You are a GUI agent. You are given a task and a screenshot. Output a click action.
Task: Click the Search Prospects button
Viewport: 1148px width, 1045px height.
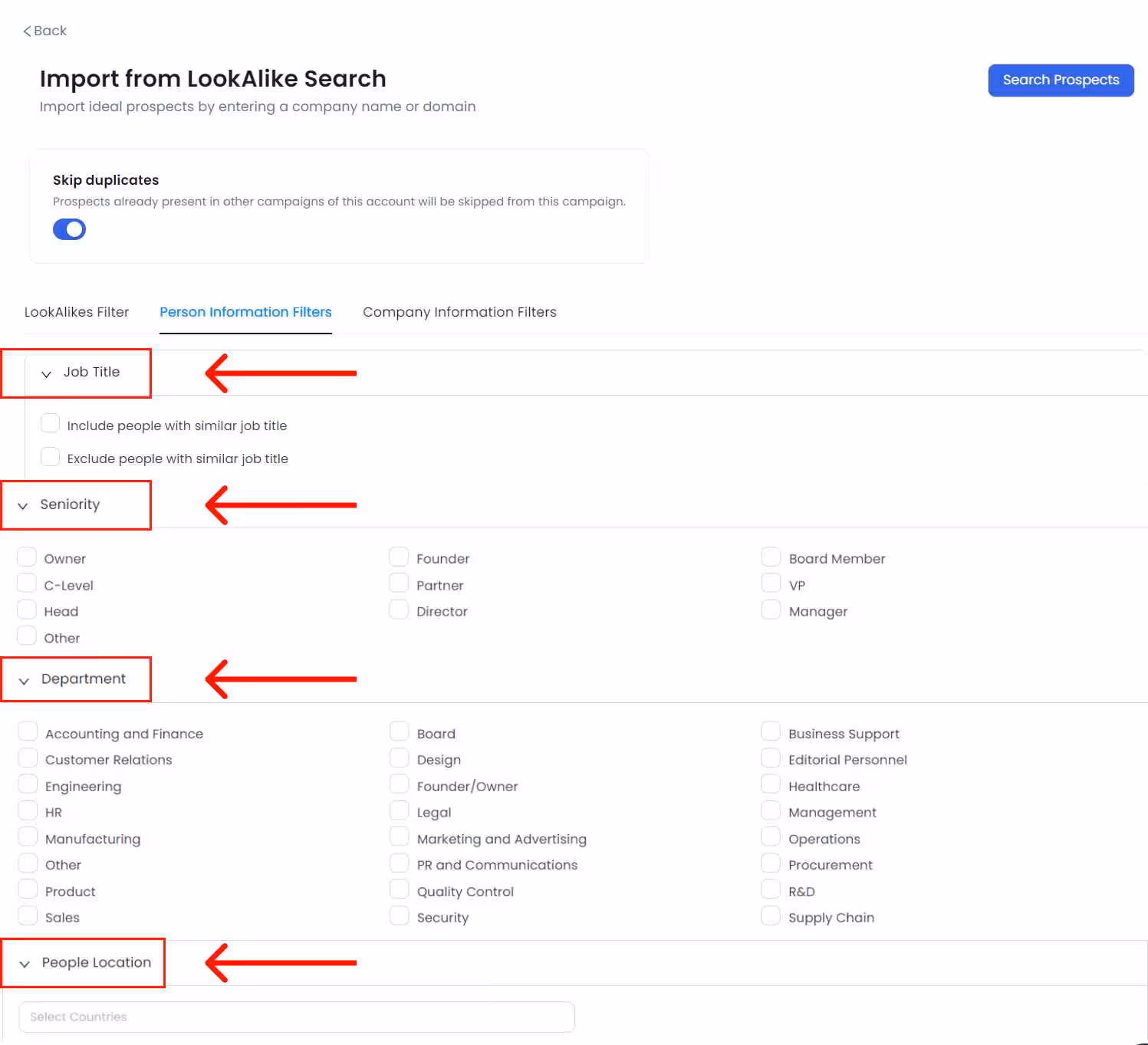(1061, 80)
